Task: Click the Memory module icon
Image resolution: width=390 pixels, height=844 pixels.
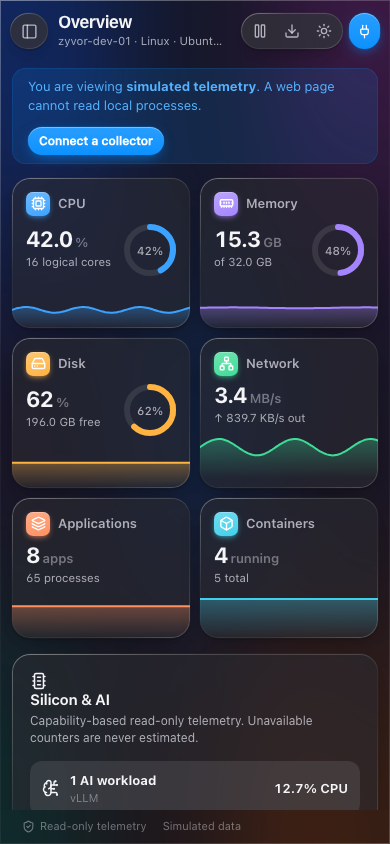Action: [226, 204]
